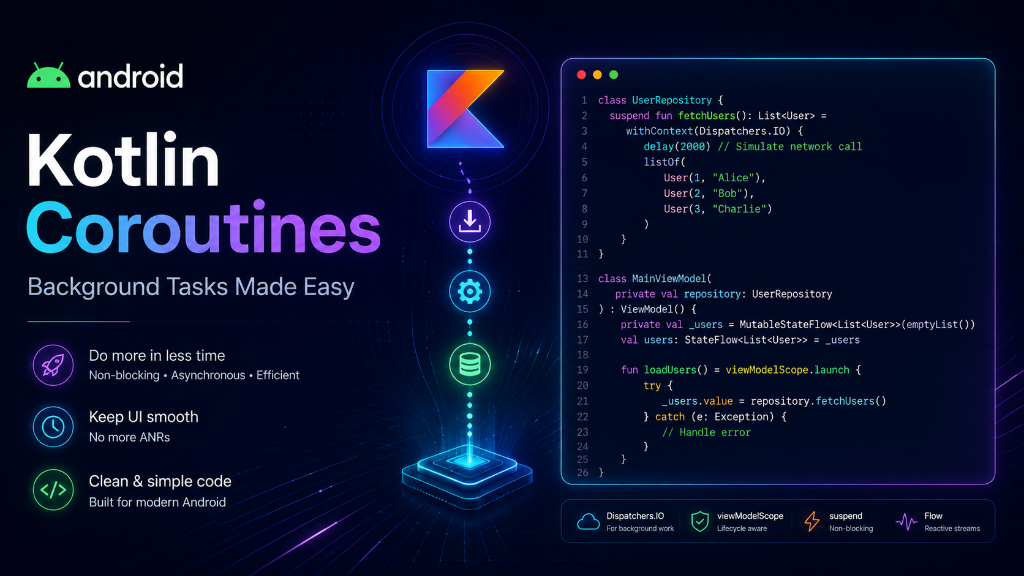Select the gear settings circle icon

tap(470, 291)
